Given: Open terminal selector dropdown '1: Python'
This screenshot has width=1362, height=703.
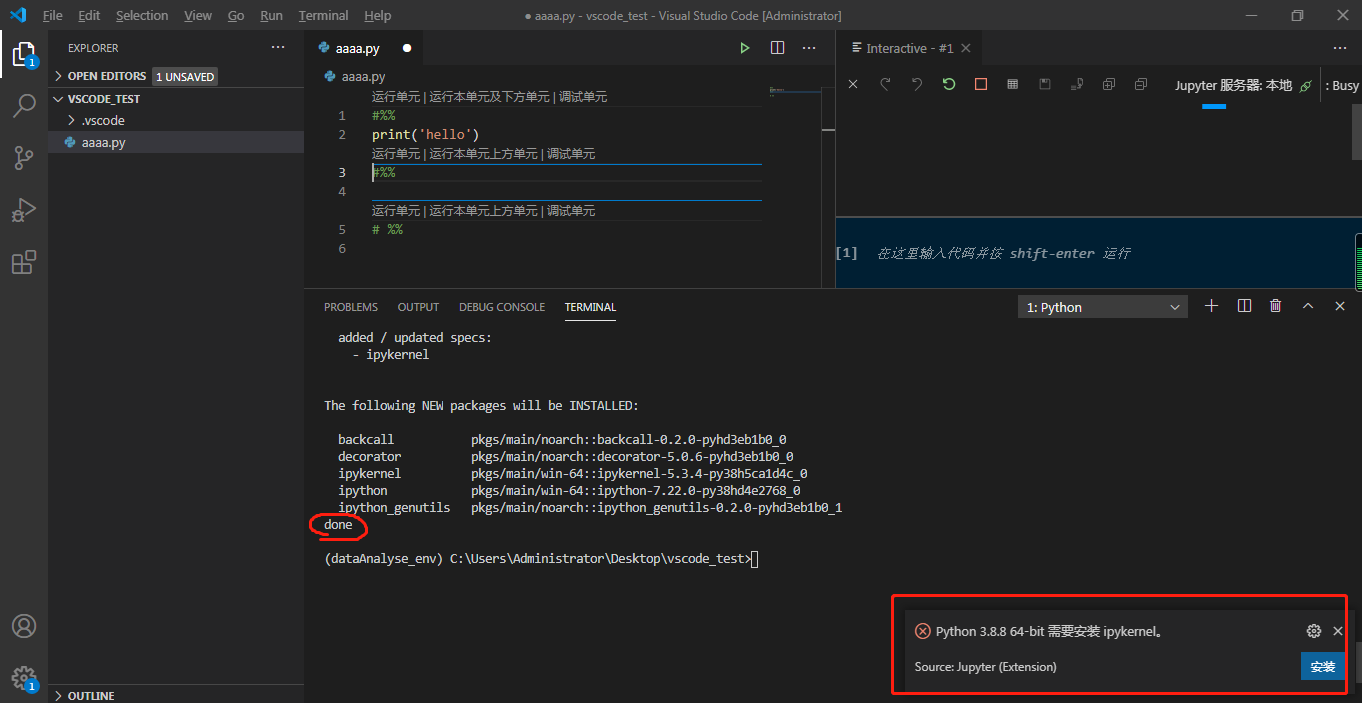Looking at the screenshot, I should point(1103,307).
